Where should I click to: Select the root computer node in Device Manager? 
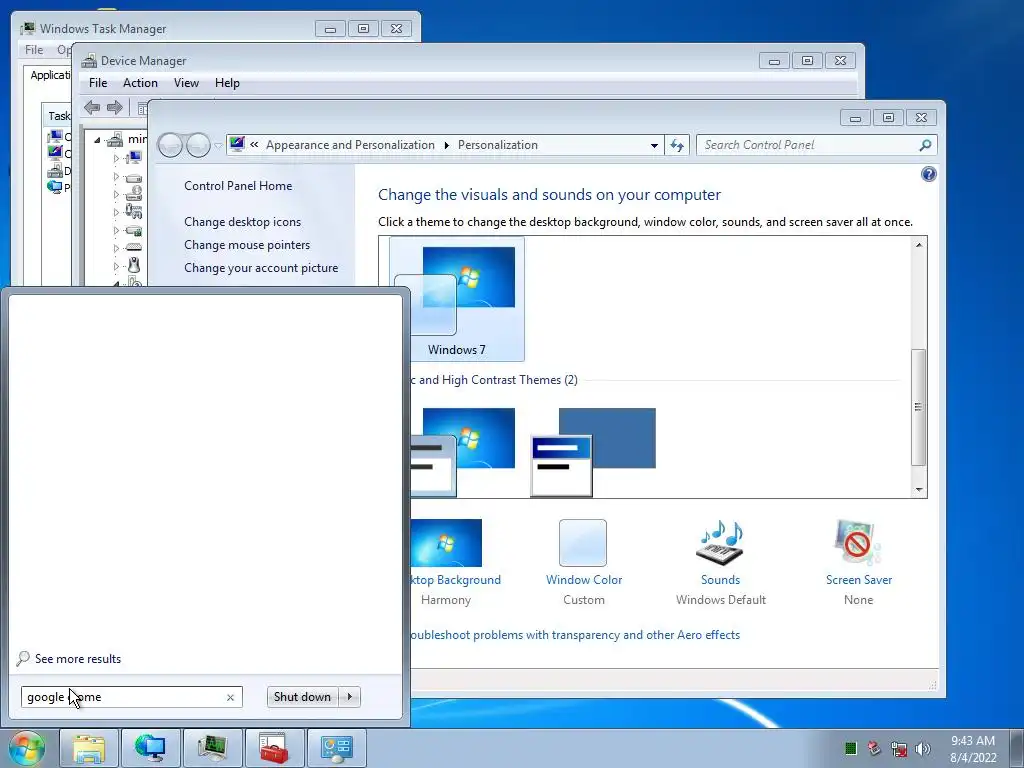pos(116,139)
